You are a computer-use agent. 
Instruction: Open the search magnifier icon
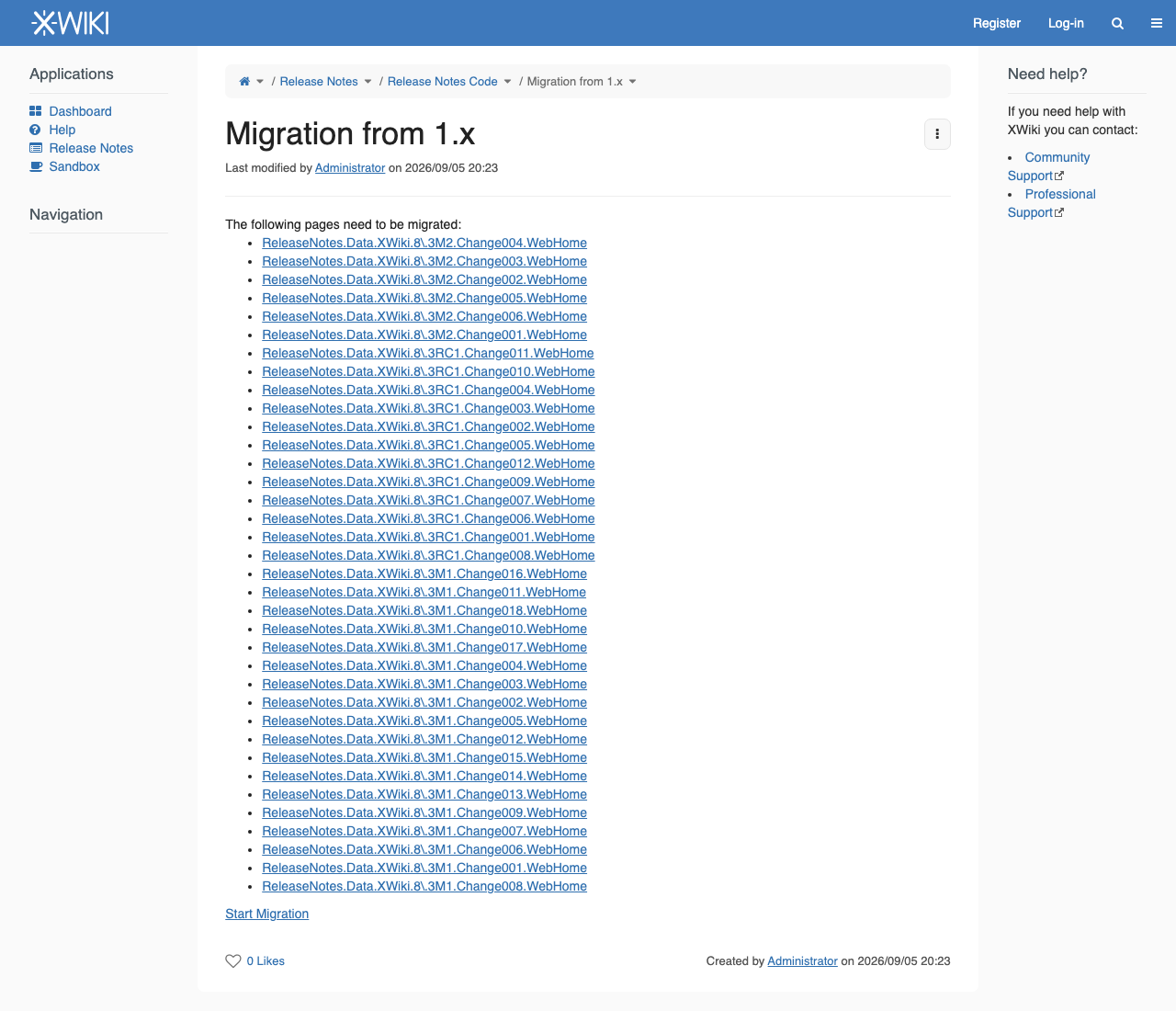click(1117, 24)
